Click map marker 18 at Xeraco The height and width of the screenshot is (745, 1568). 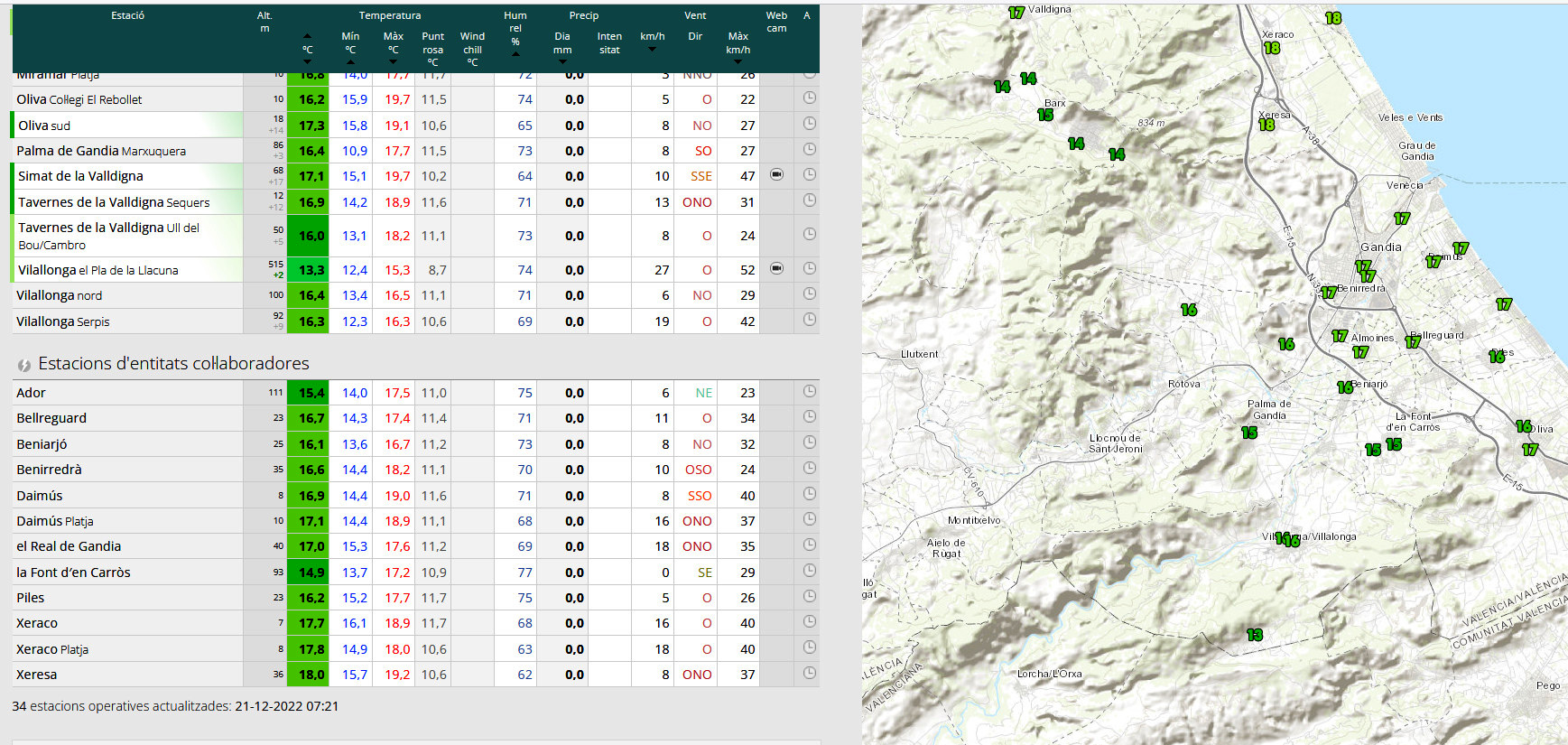[x=1272, y=48]
